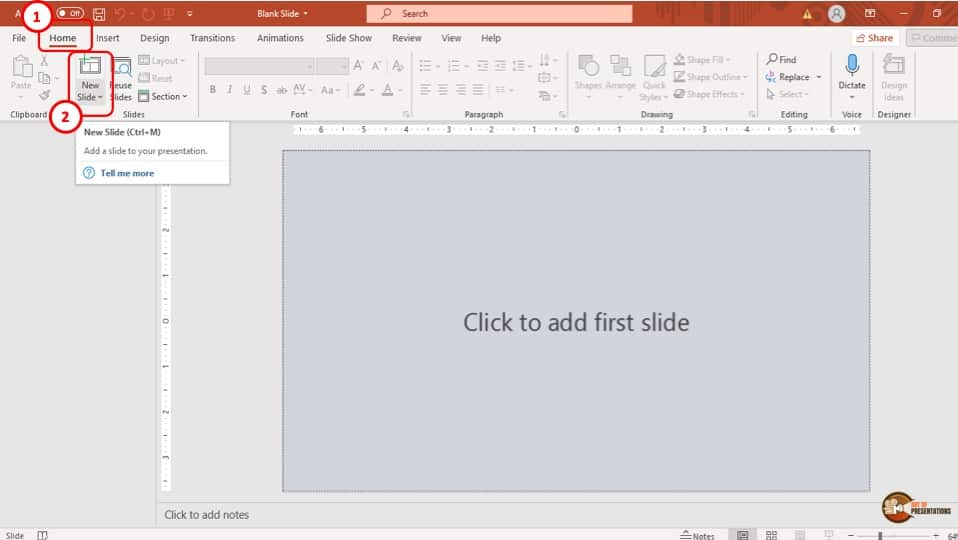Viewport: 958px width, 540px height.
Task: Open the Shape Fill dropdown
Action: pos(702,60)
